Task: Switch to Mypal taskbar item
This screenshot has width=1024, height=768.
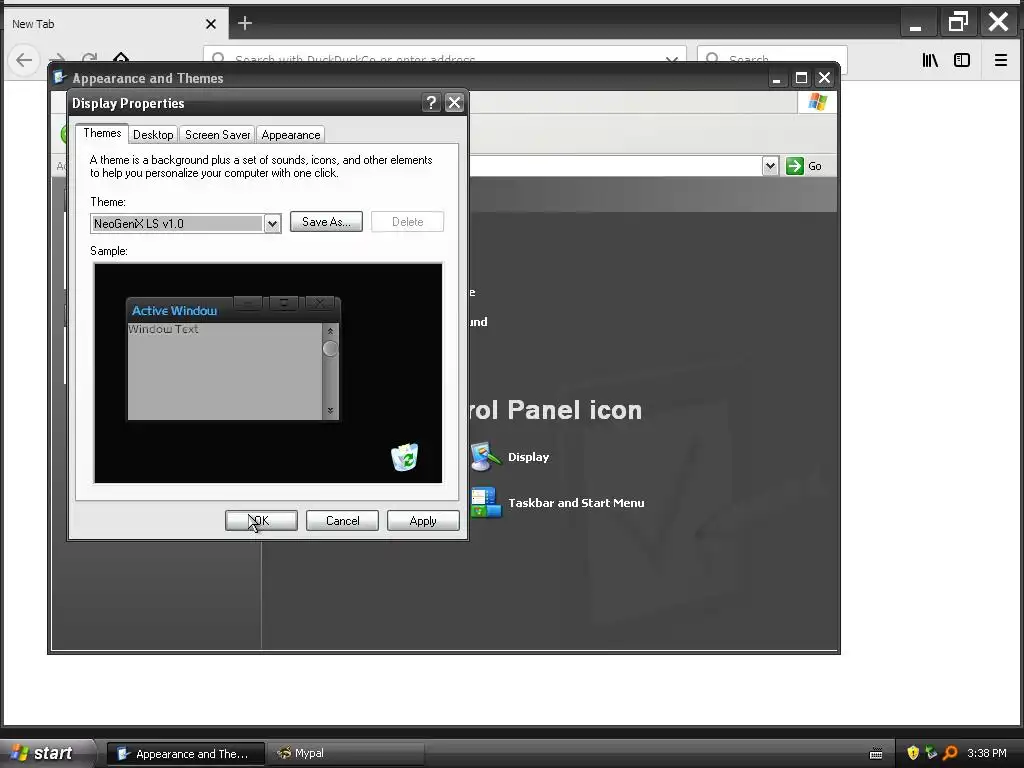Action: click(346, 754)
